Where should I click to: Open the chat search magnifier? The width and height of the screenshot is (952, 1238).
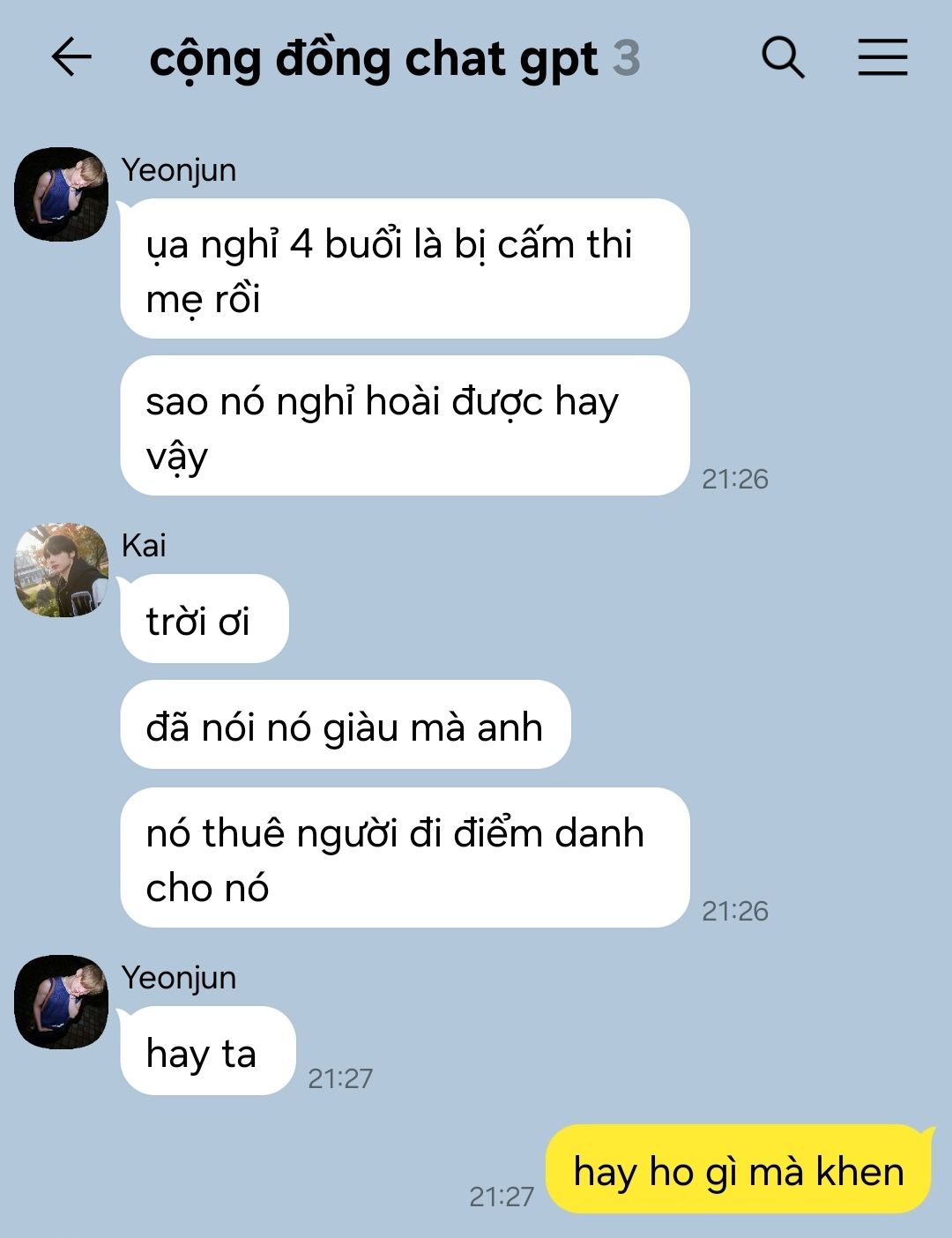tap(783, 58)
